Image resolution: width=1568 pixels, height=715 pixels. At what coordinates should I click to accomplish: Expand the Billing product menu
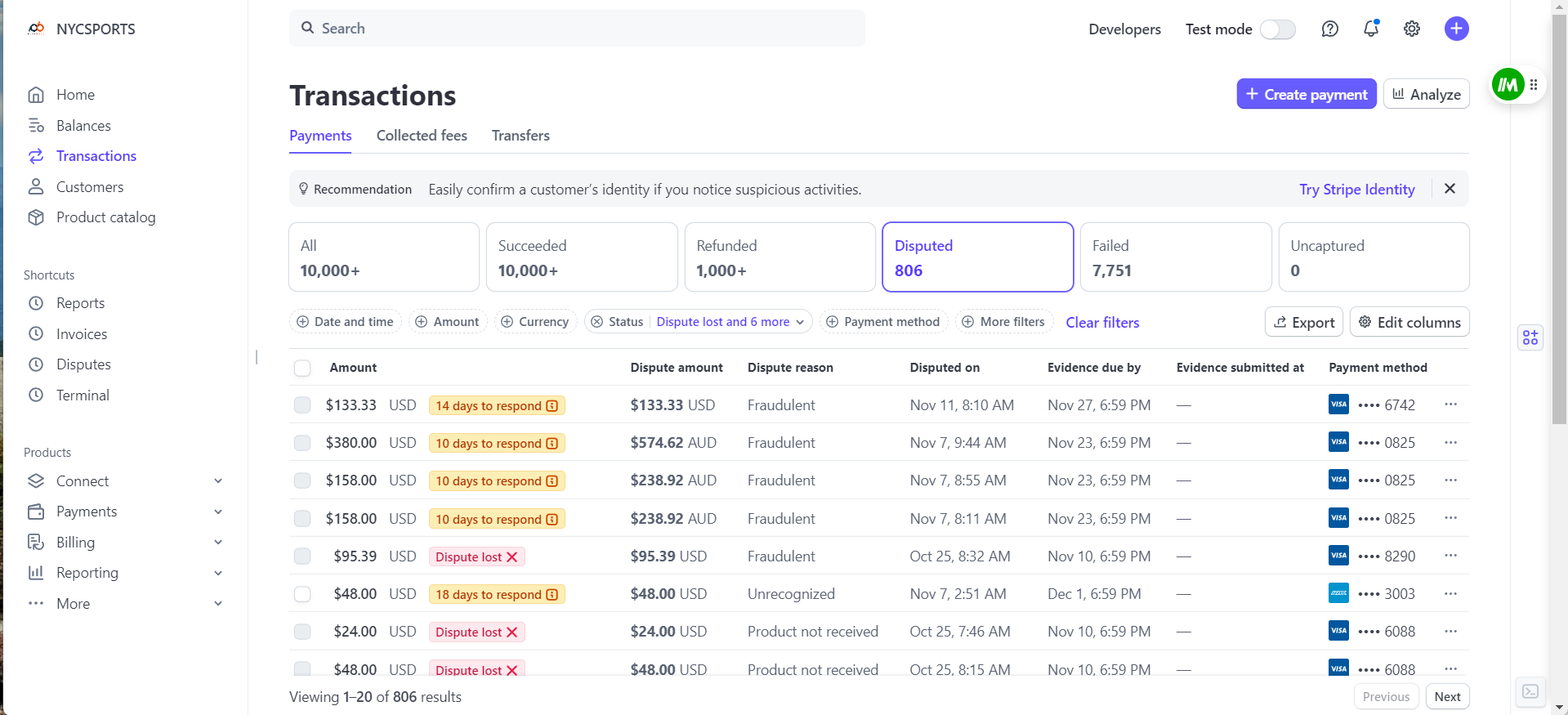tap(218, 543)
